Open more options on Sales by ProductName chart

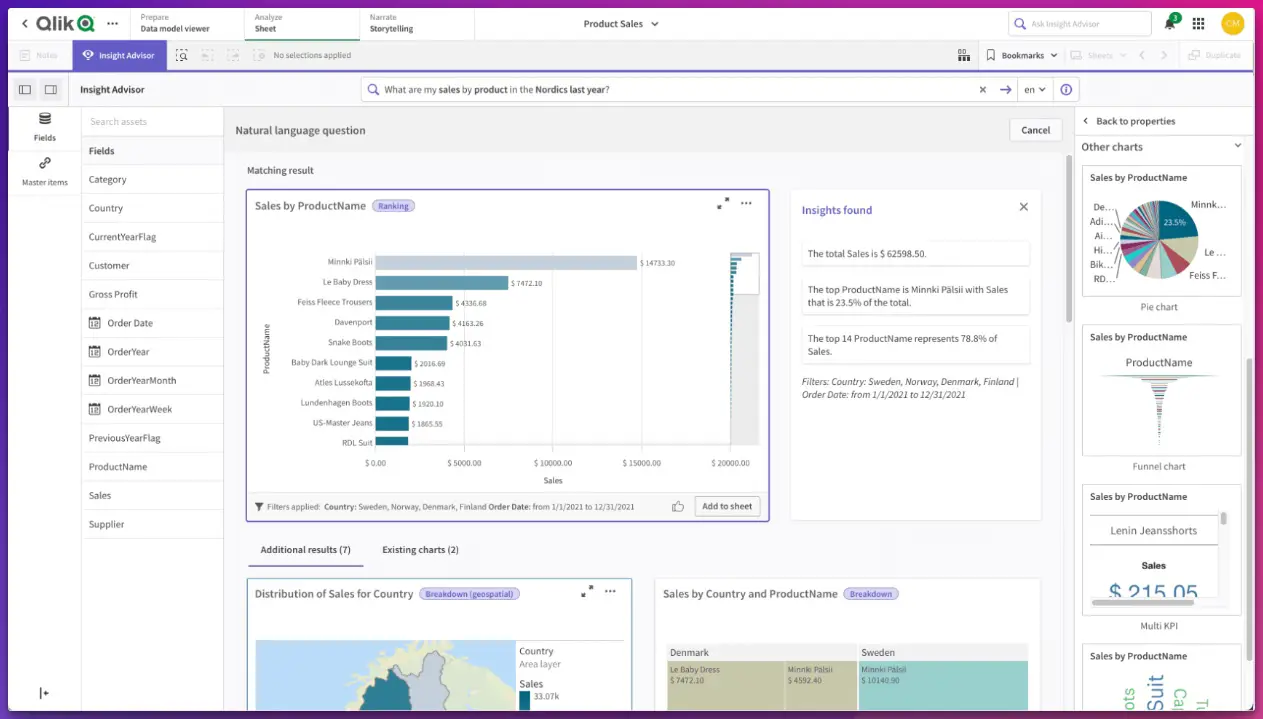click(x=746, y=203)
